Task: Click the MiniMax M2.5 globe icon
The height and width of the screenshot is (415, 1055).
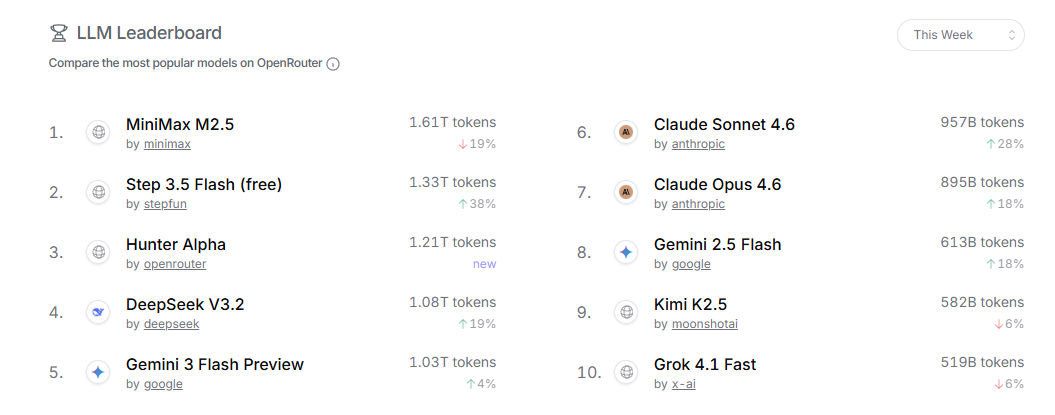Action: pos(98,132)
